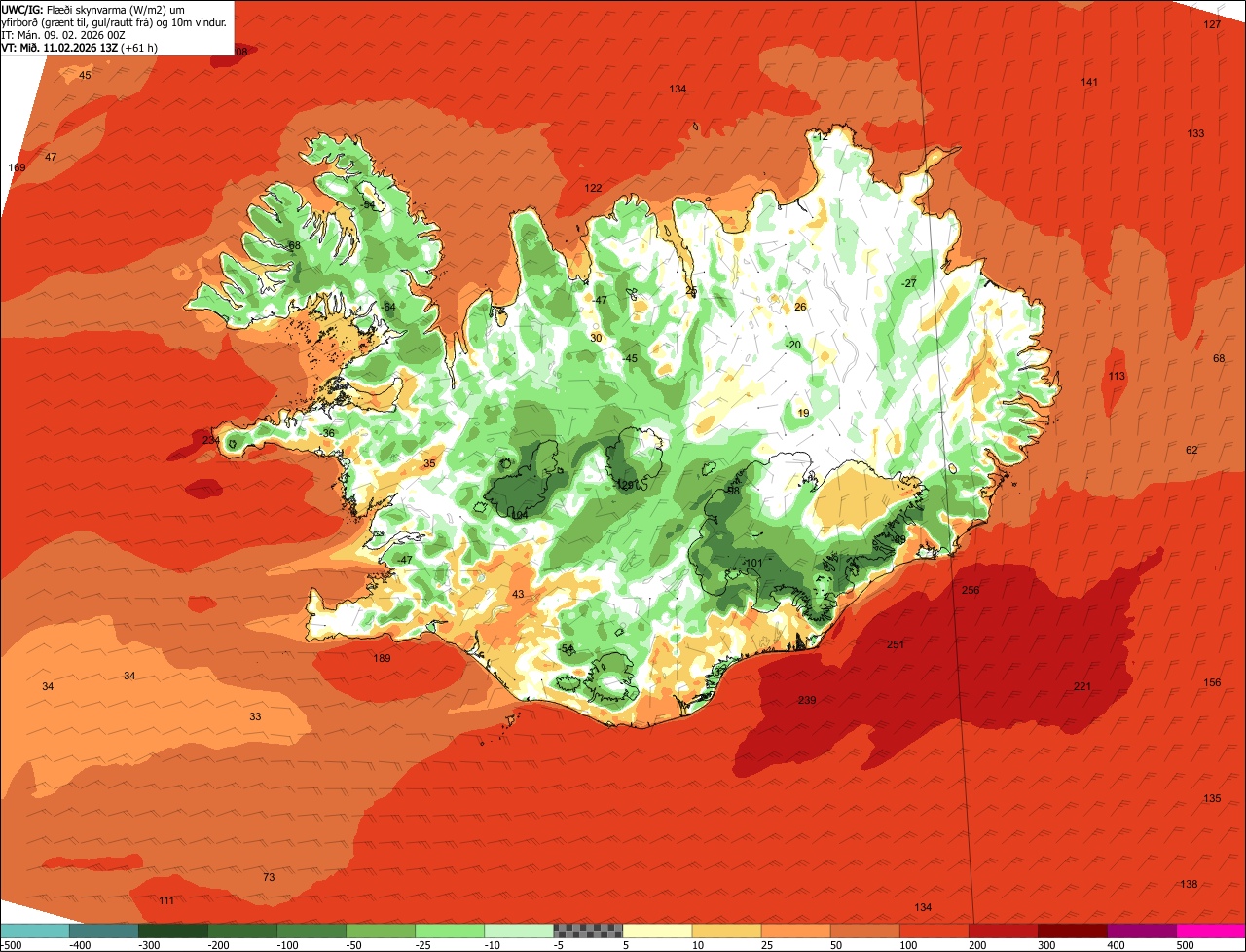
Task: Click the text 'IT: Mán. 09. 02. 2026 00Z'
Action: pos(63,34)
